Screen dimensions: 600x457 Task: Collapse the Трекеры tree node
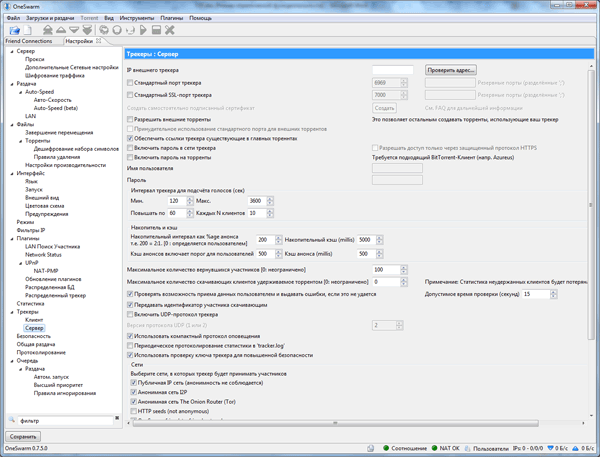(x=12, y=312)
